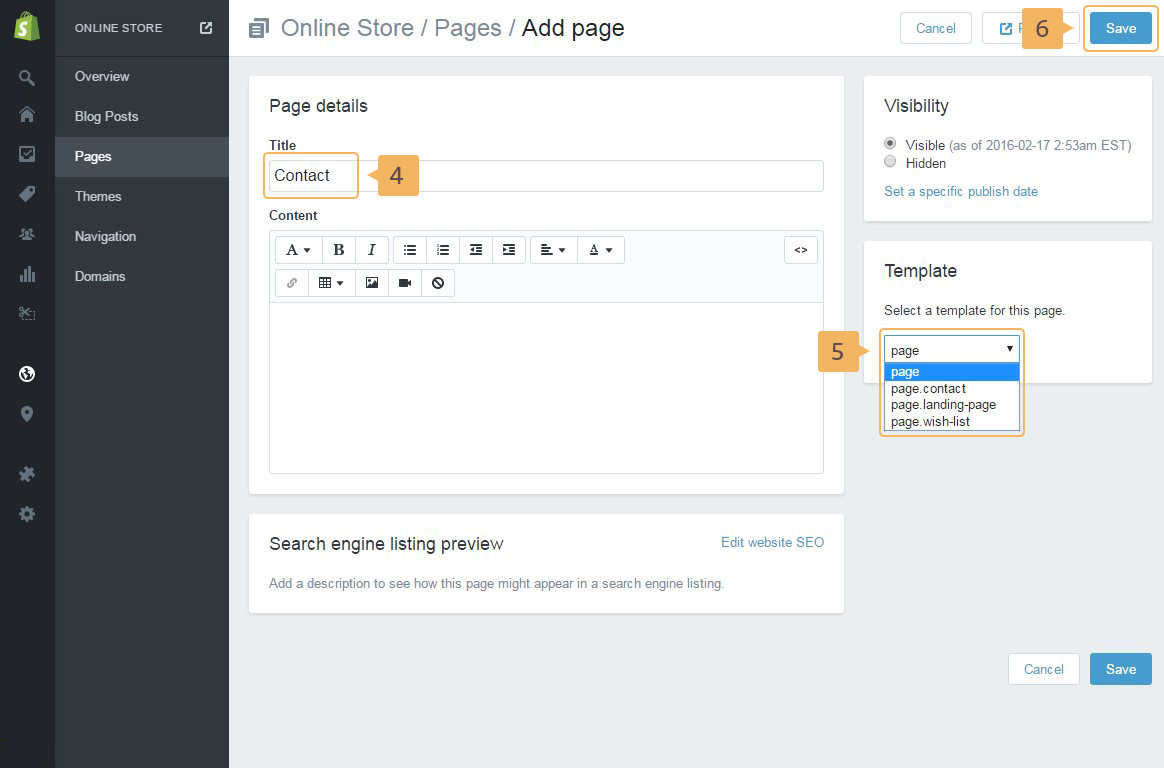The width and height of the screenshot is (1164, 768).
Task: Go to Navigation in sidebar
Action: tap(105, 236)
